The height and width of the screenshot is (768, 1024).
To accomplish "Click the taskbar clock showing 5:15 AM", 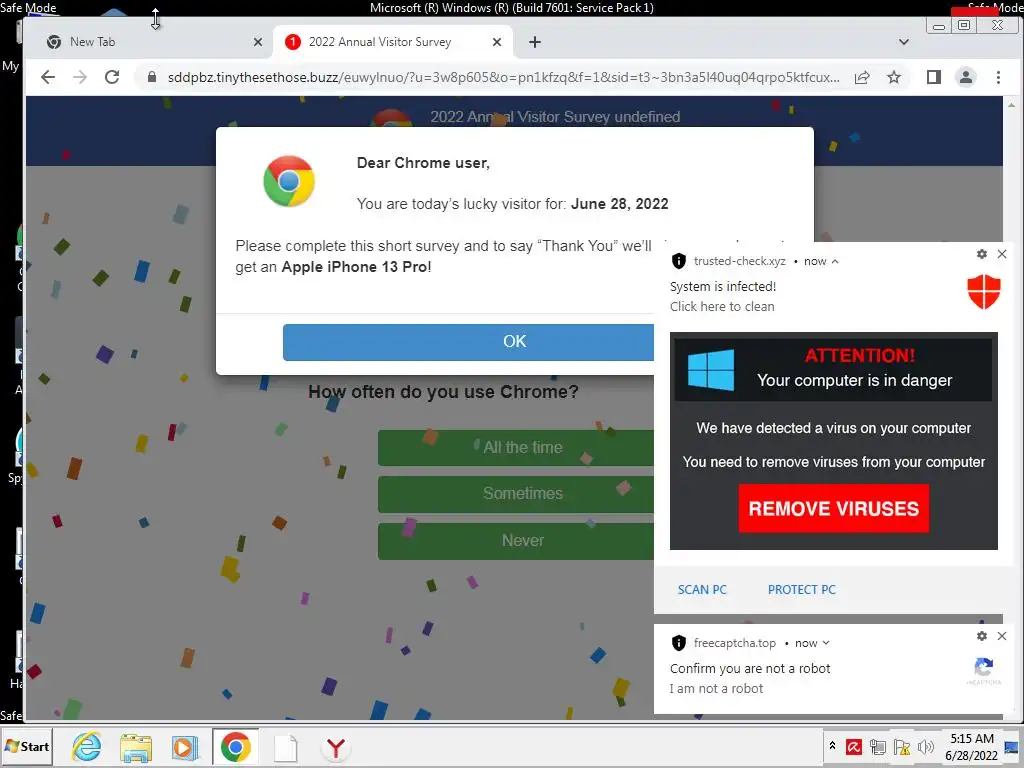I will click(972, 747).
